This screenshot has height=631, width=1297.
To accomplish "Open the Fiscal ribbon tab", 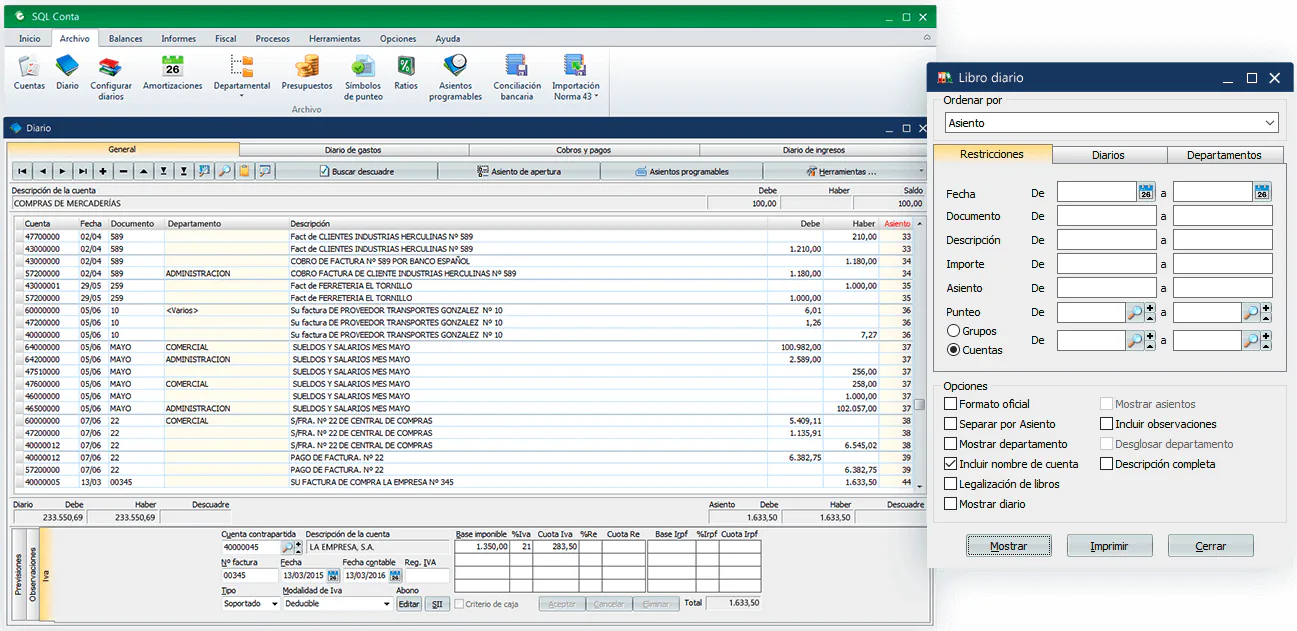I will (226, 39).
